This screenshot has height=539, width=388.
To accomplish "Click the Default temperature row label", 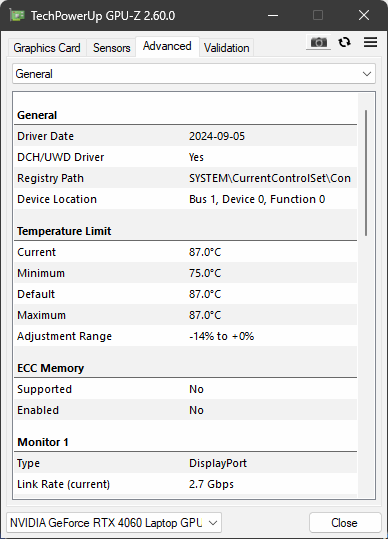I will click(36, 294).
